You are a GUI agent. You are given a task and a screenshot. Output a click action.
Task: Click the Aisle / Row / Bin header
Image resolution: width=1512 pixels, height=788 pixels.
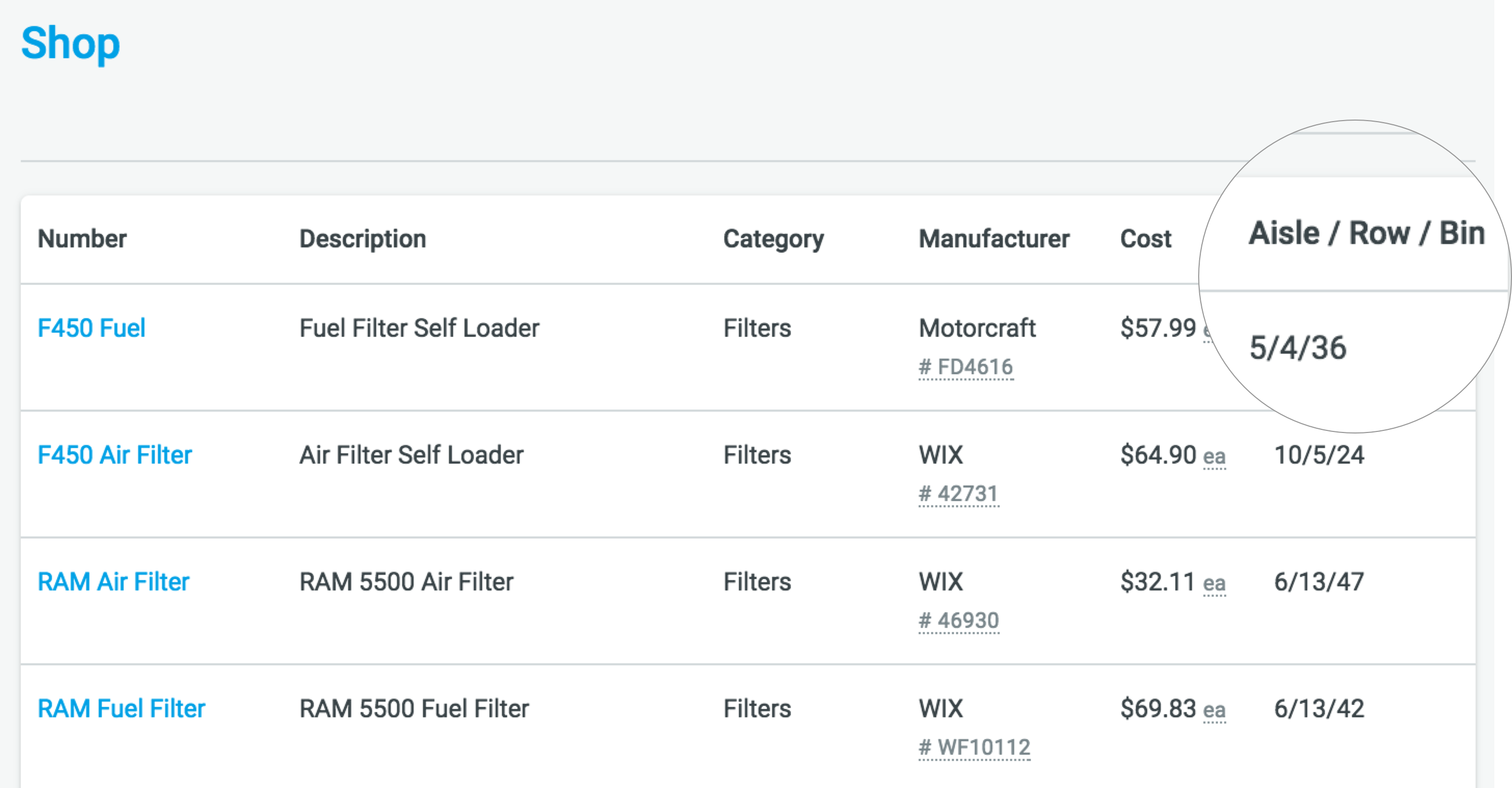coord(1367,233)
